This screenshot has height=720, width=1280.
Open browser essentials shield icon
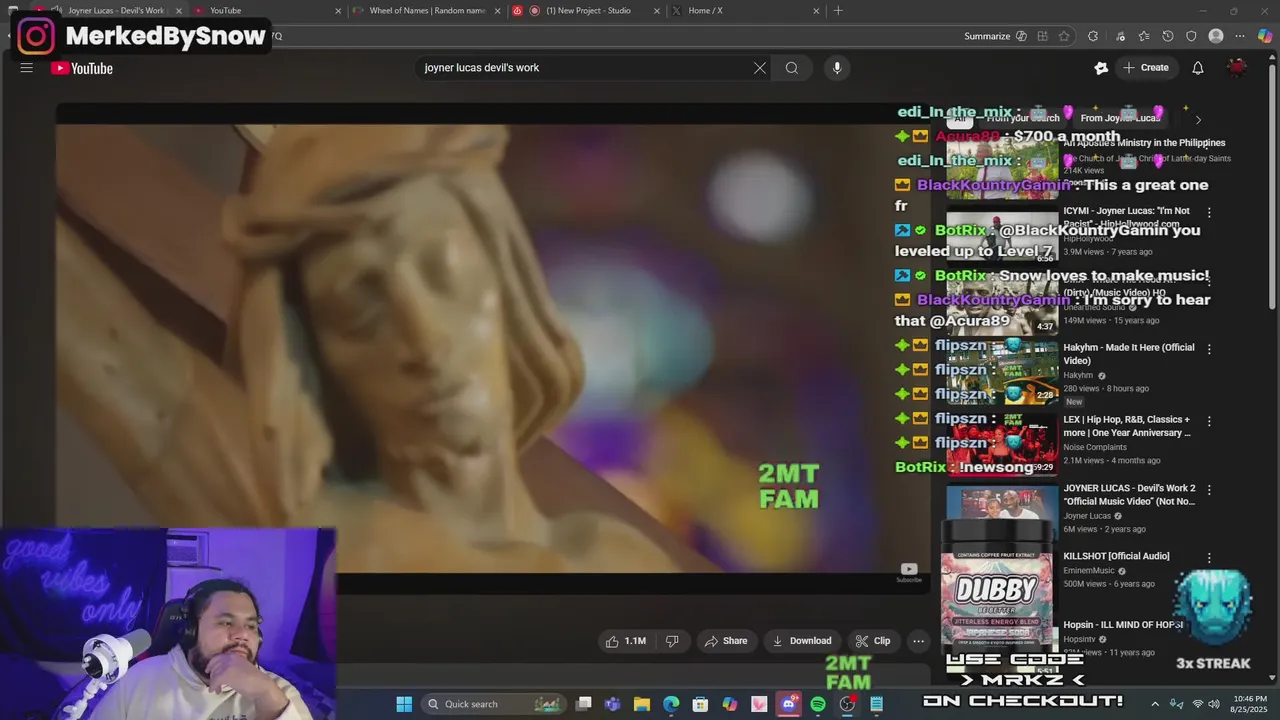tap(1191, 36)
